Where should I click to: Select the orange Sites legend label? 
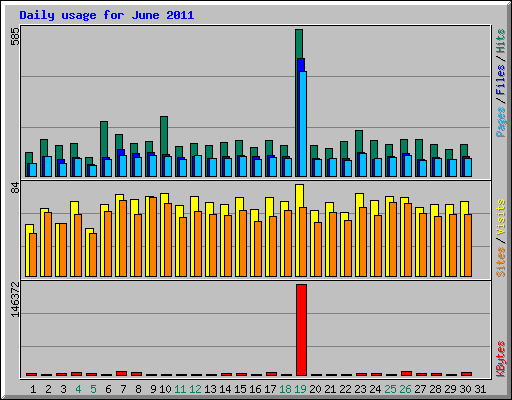point(500,262)
